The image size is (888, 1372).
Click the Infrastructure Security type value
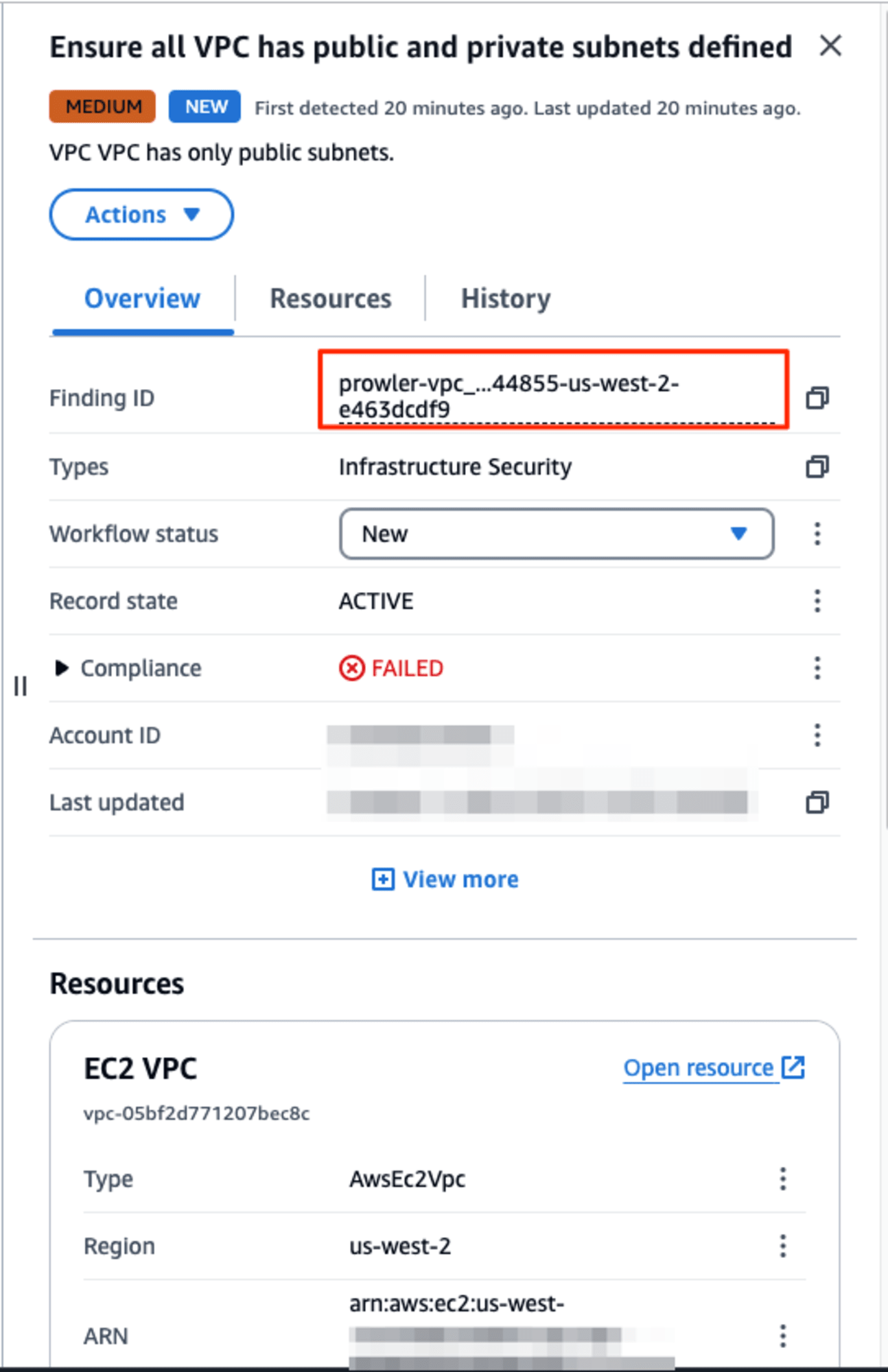coord(455,466)
